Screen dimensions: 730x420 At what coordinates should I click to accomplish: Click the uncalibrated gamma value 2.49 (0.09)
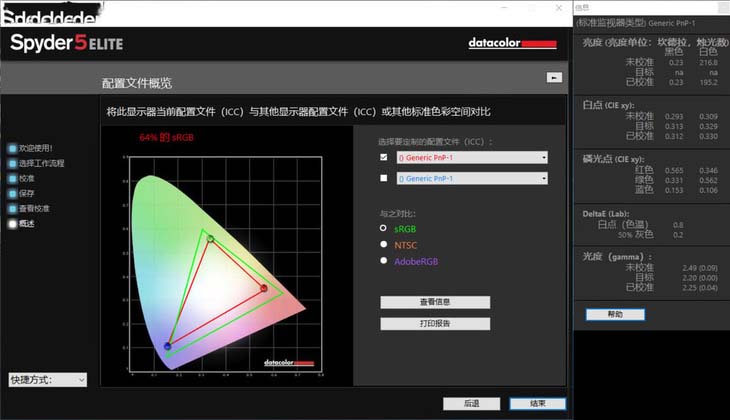coord(700,268)
